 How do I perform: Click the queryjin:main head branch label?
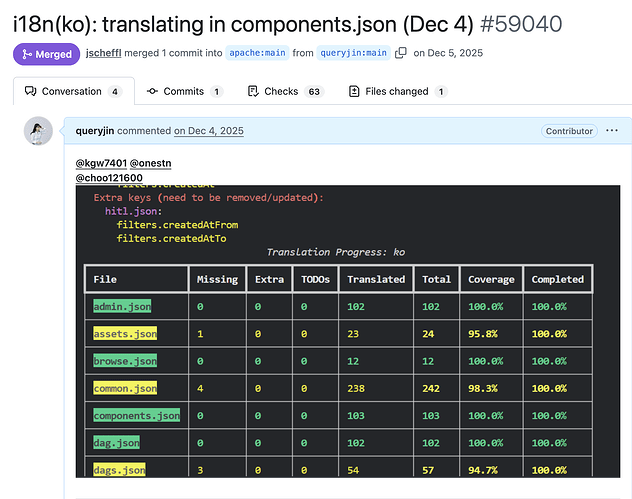tap(355, 53)
